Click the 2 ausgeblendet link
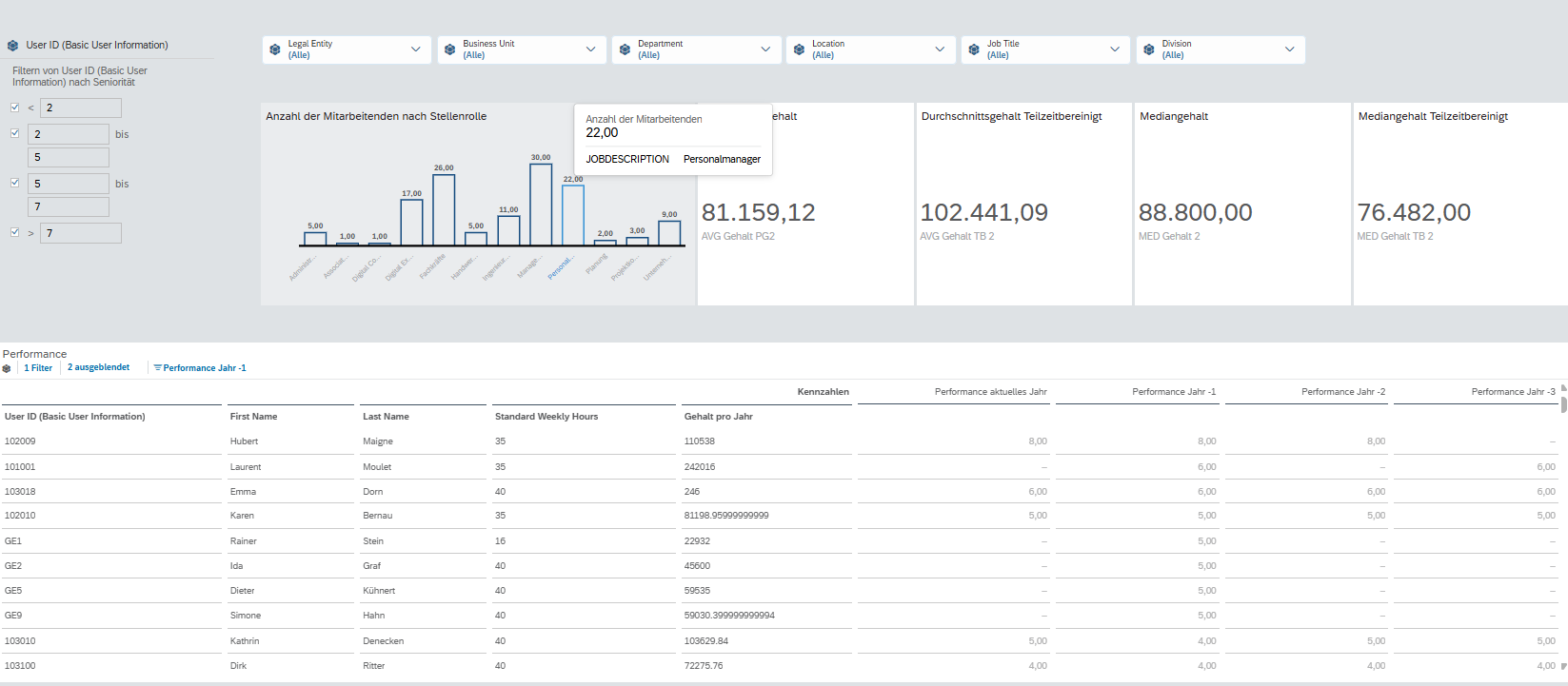 pyautogui.click(x=98, y=367)
